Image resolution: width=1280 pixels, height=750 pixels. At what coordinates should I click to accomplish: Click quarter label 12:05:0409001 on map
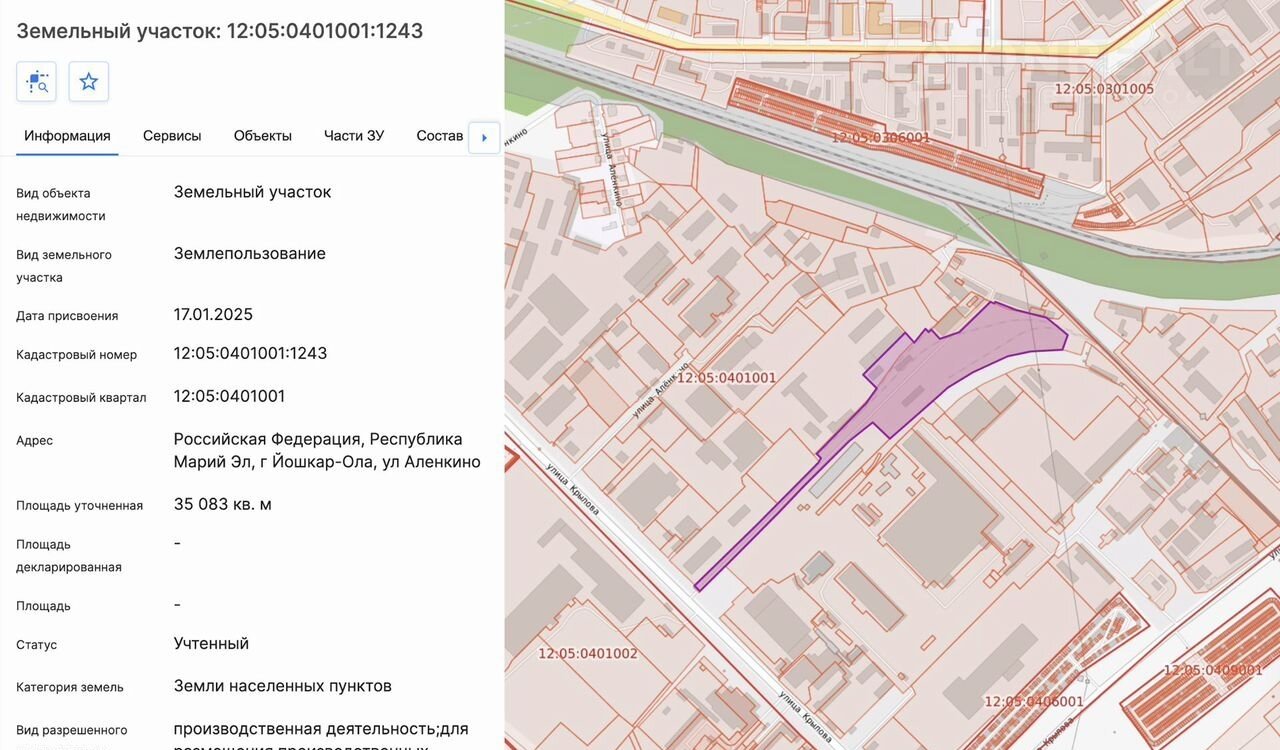coord(1213,670)
